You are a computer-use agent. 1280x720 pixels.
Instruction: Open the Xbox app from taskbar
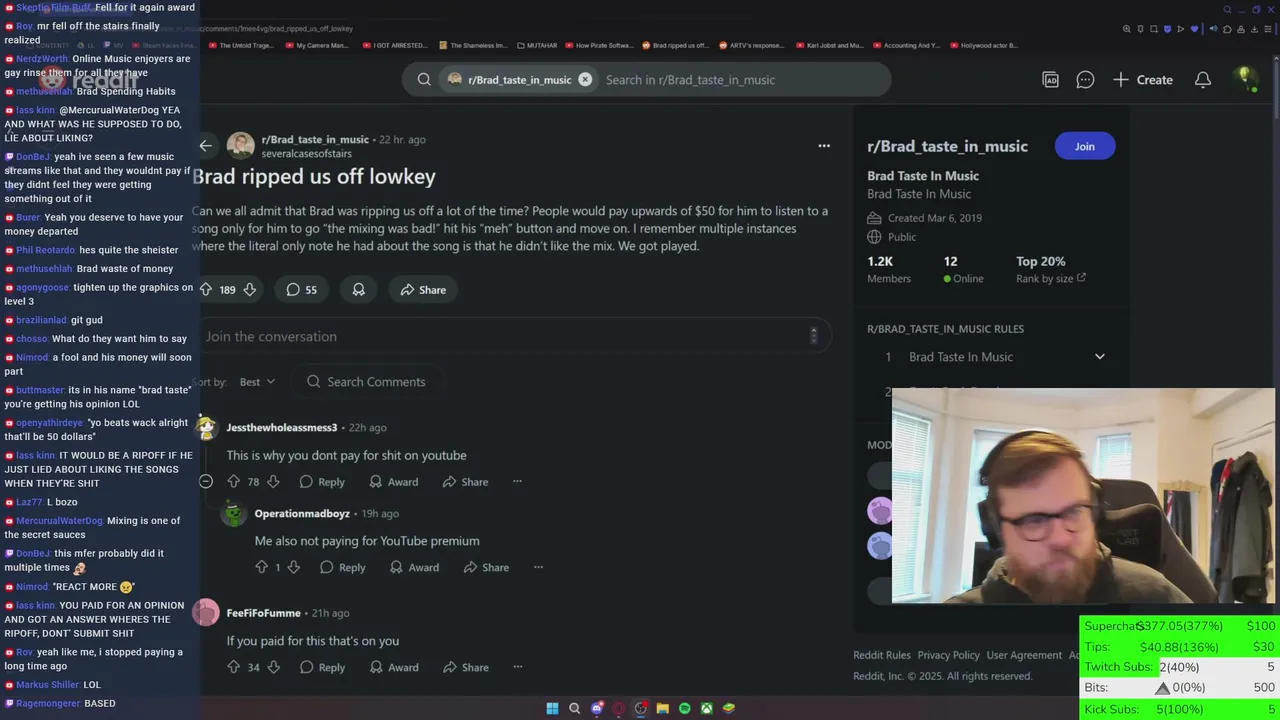[x=706, y=708]
